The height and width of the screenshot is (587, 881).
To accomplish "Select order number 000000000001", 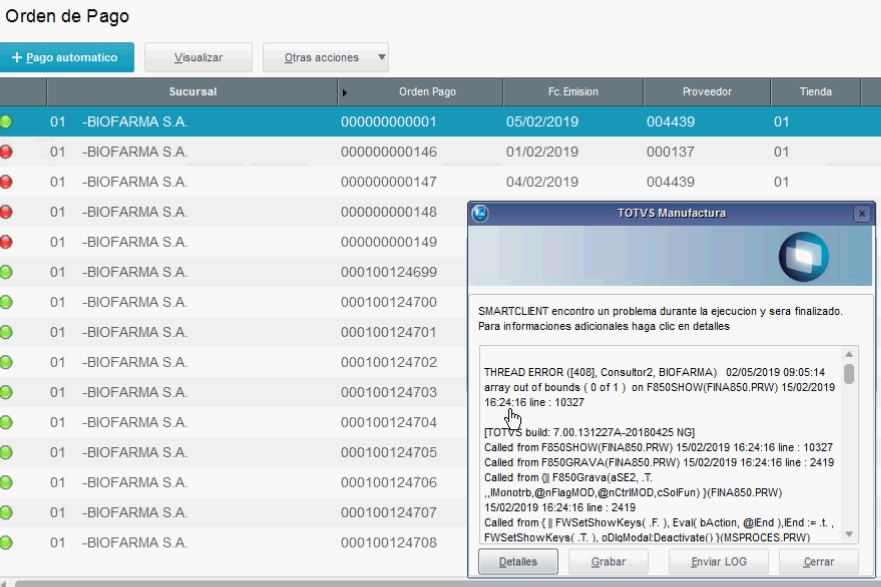I will click(x=388, y=122).
